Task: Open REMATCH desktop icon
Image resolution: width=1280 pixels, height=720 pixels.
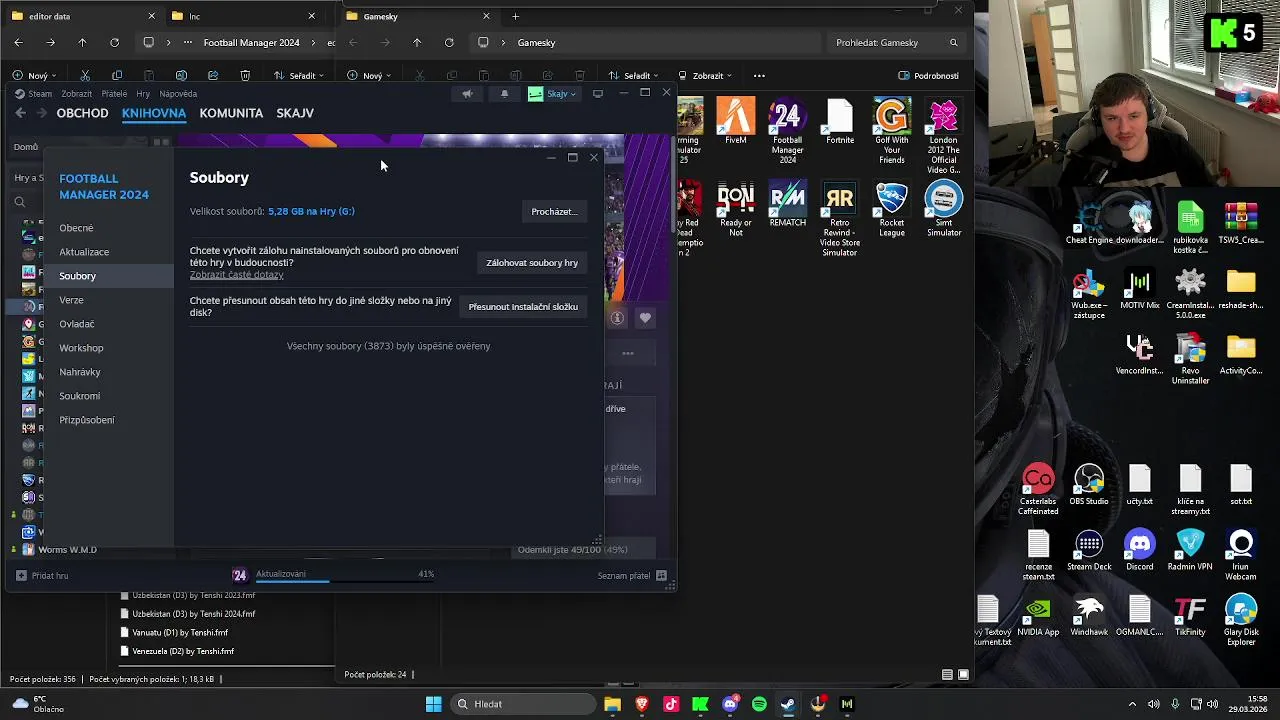Action: point(787,205)
